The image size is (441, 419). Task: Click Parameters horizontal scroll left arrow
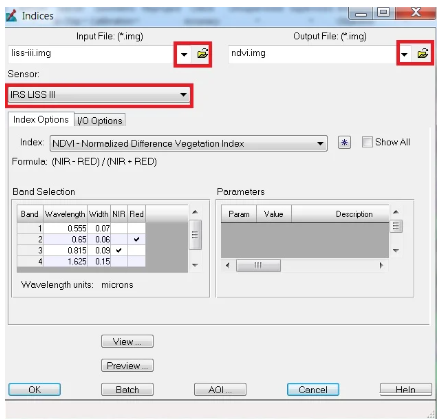[228, 266]
